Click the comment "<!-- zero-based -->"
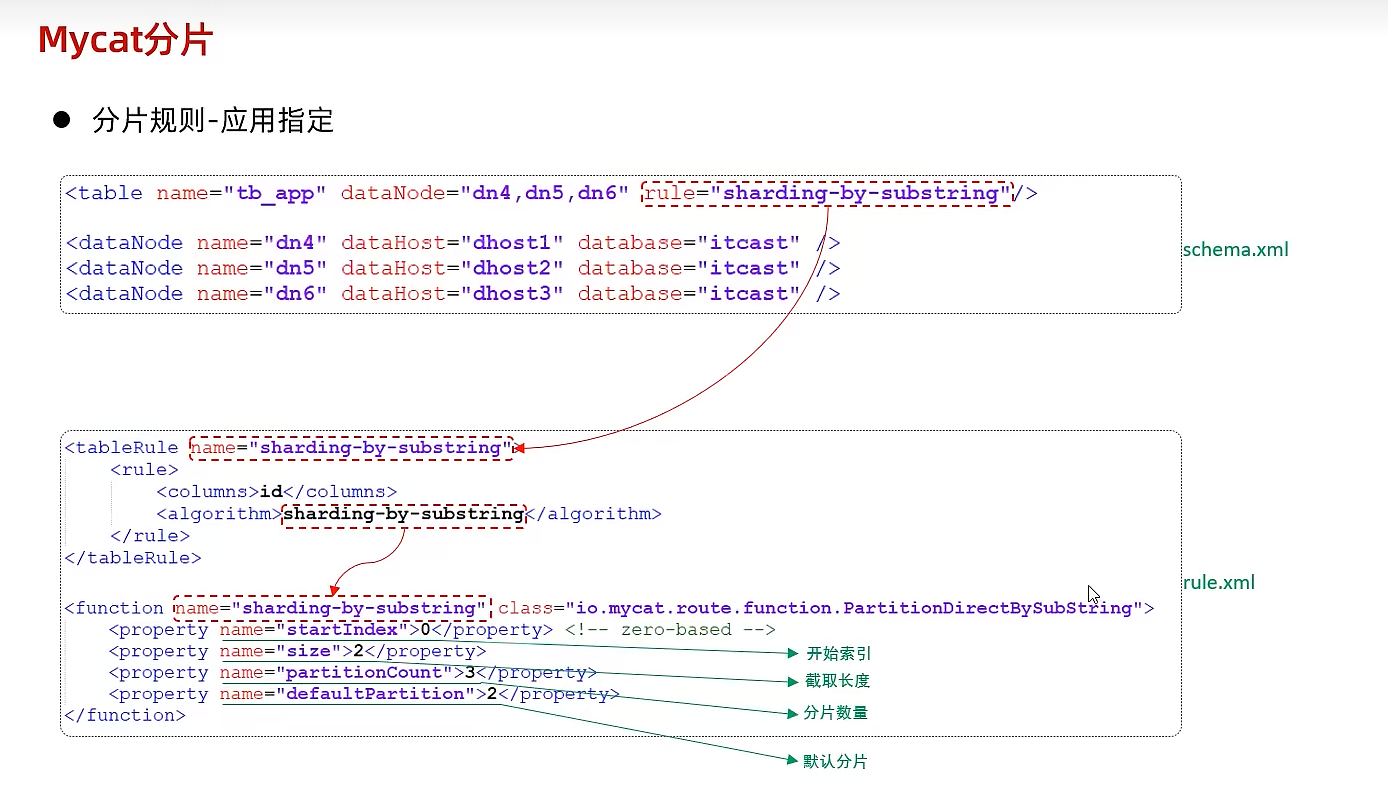Image resolution: width=1388 pixels, height=788 pixels. tap(671, 630)
